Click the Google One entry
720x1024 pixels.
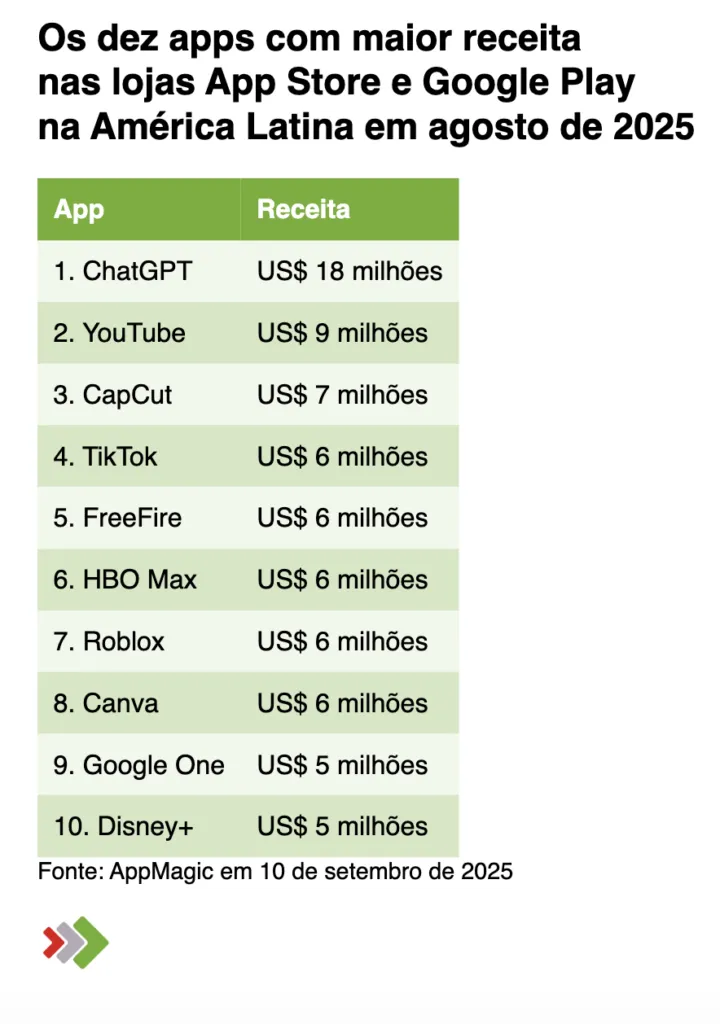pyautogui.click(x=139, y=765)
